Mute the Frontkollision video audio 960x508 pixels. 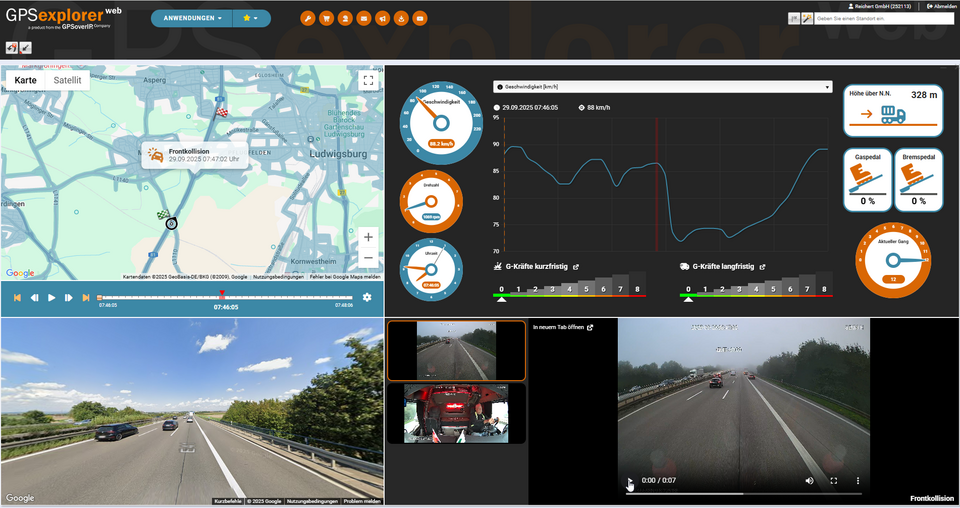(809, 481)
